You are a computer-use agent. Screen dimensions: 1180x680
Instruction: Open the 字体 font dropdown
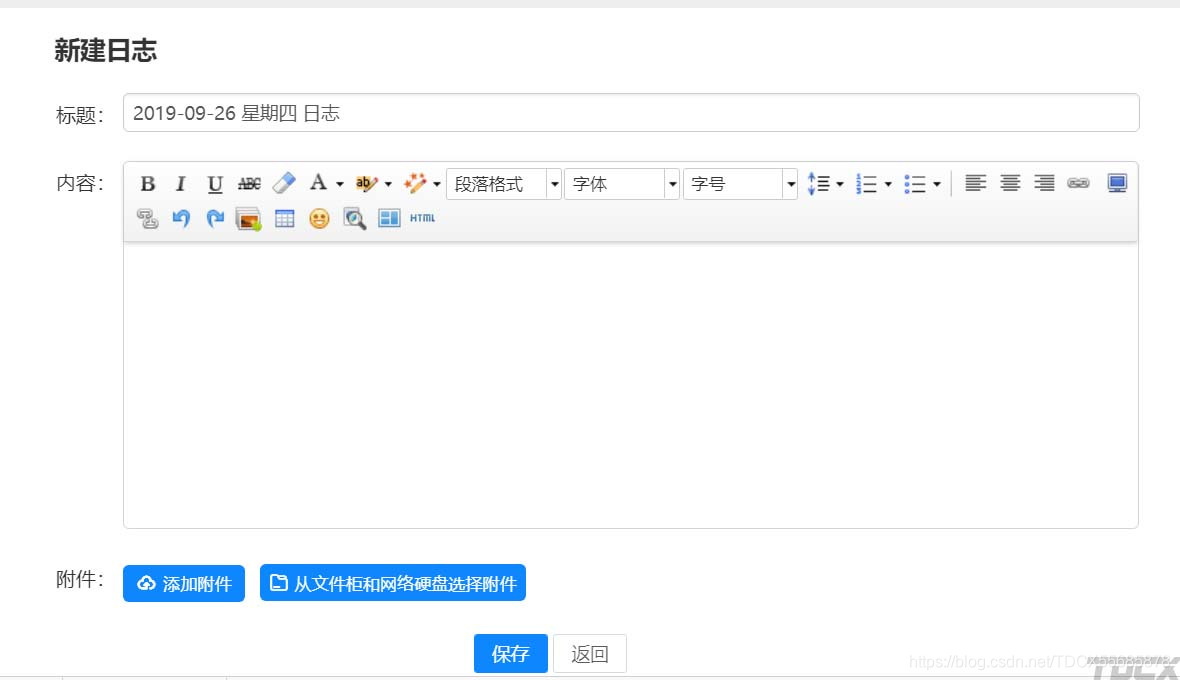click(622, 184)
